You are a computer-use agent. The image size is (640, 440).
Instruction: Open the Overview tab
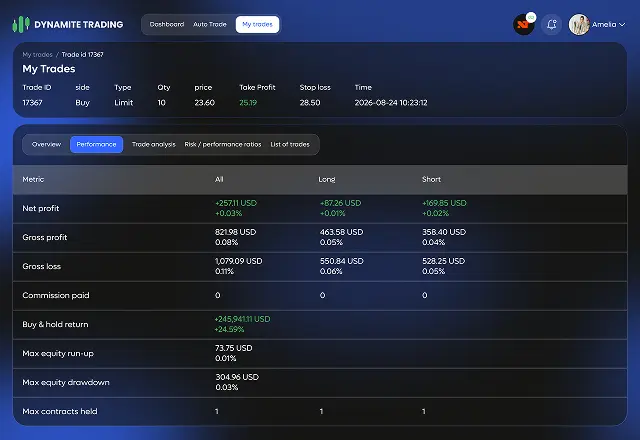coord(46,144)
